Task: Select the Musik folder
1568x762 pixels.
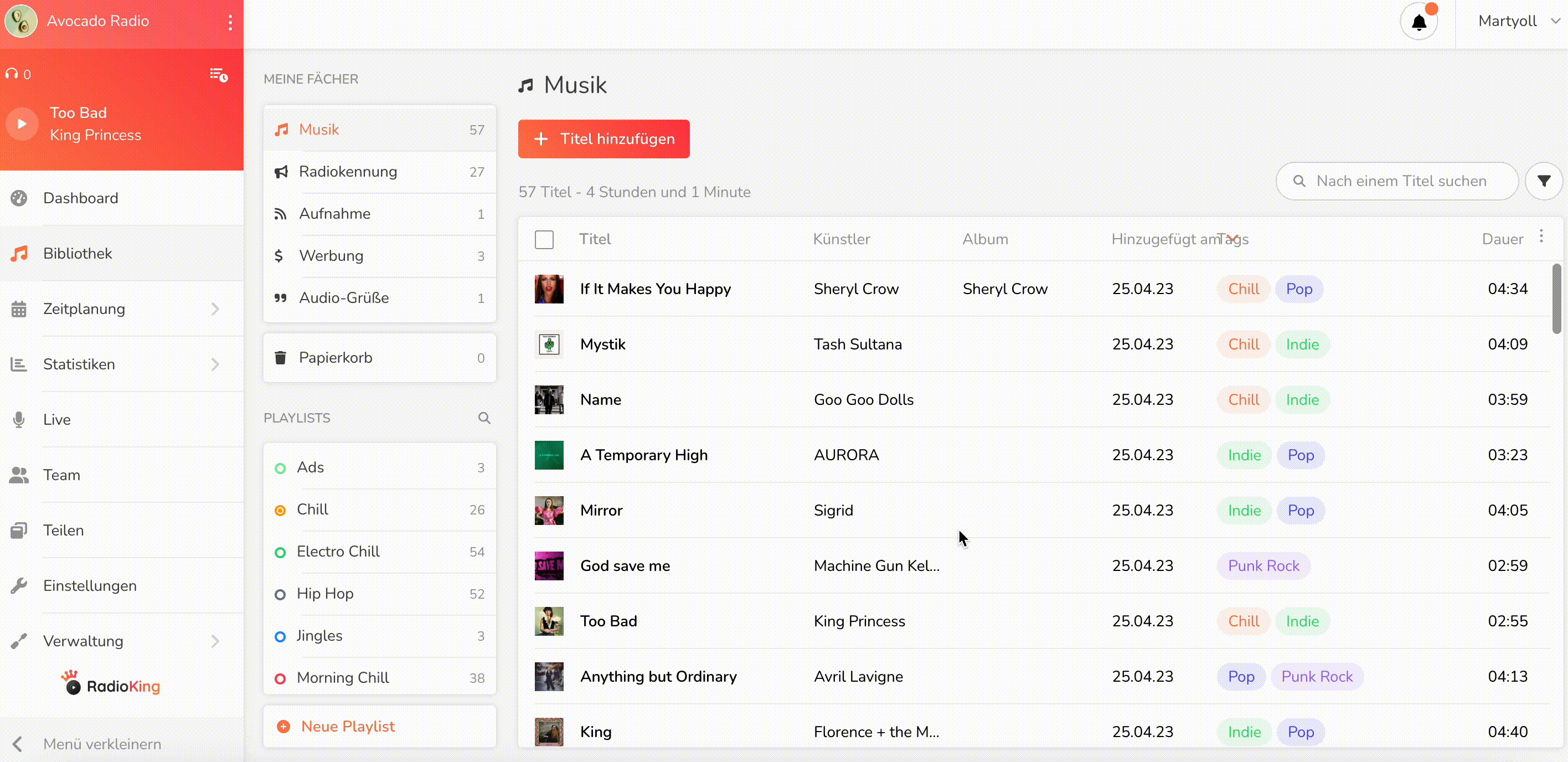Action: [379, 130]
